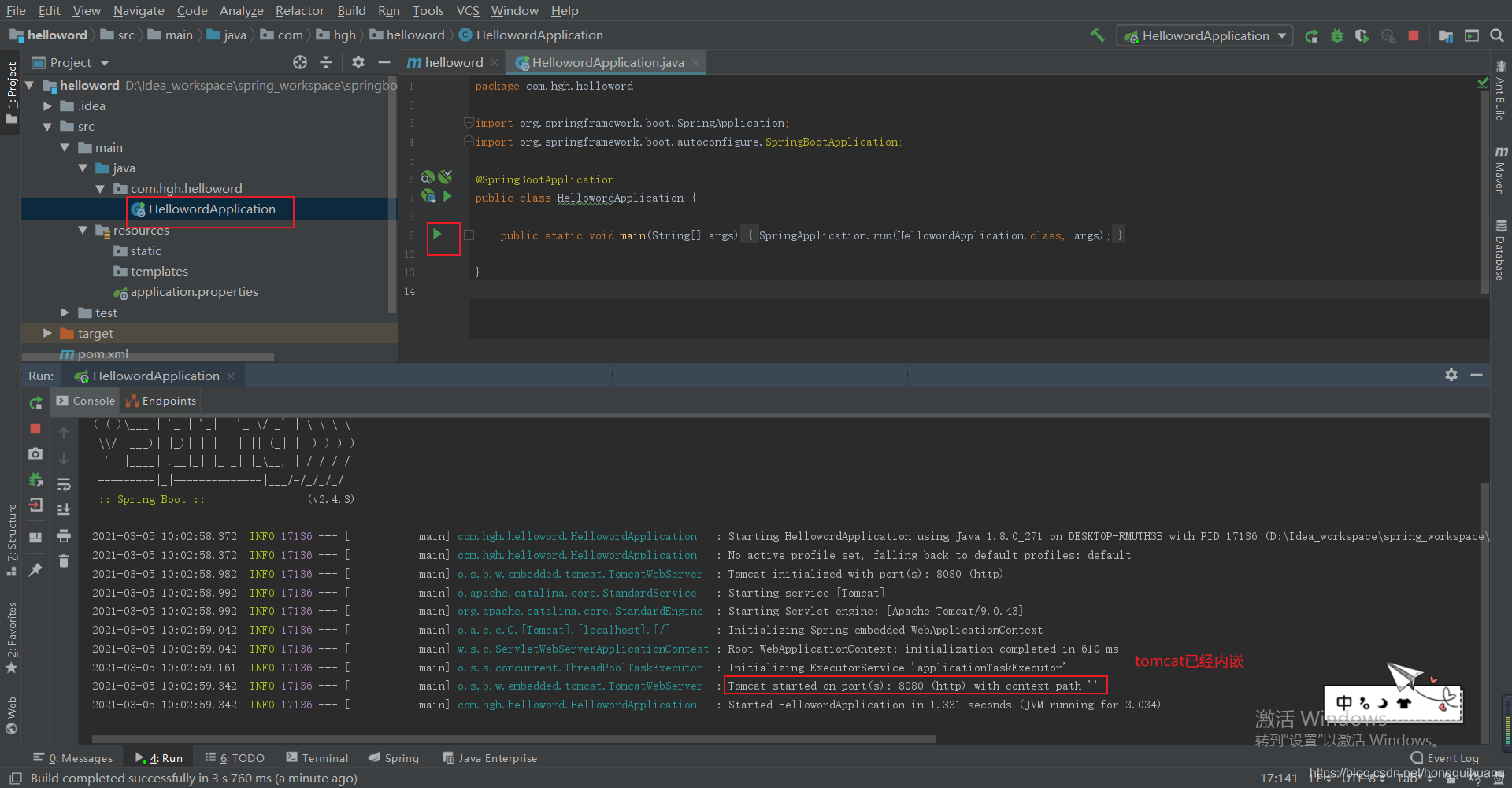Click the down-arrow icon in console toolbar

tap(64, 458)
